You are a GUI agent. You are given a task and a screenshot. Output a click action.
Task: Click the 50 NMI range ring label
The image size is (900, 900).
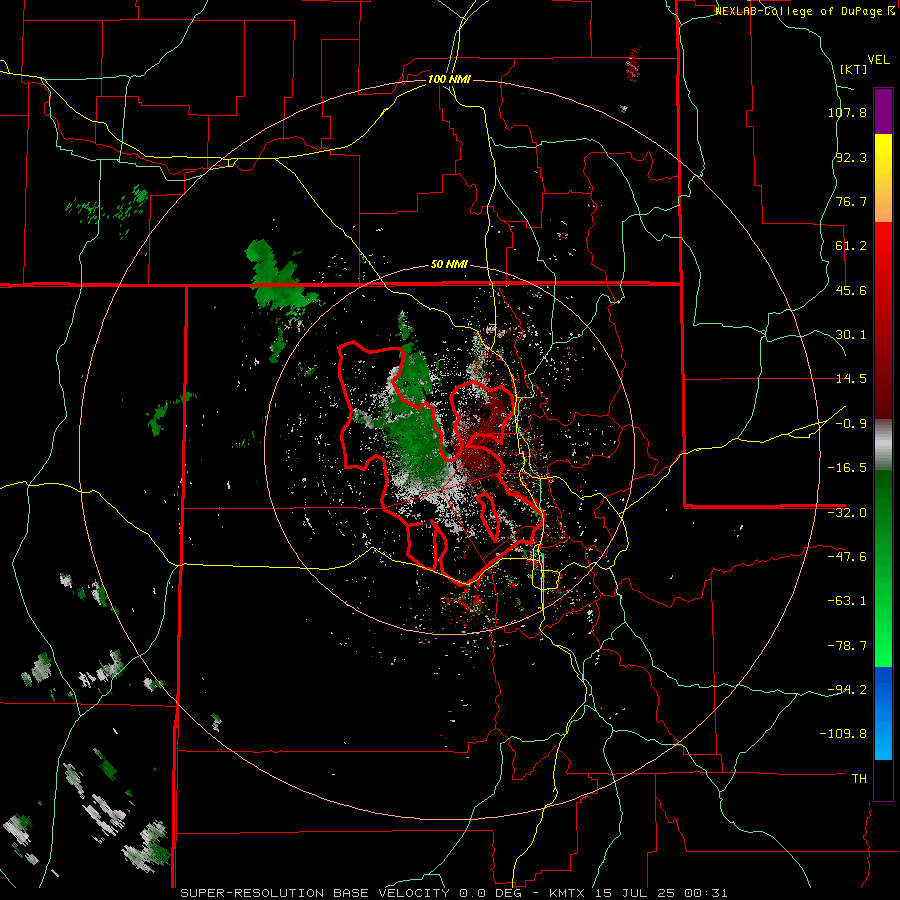[x=449, y=265]
